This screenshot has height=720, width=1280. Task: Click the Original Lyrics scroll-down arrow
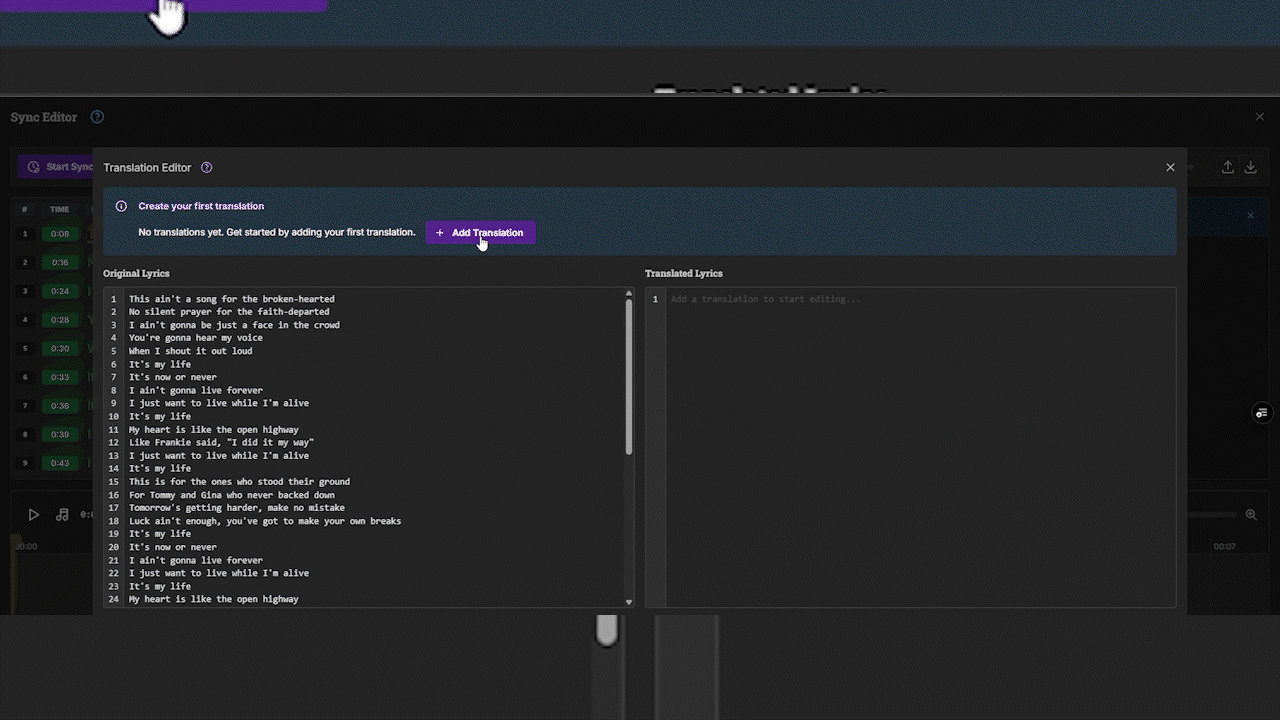pyautogui.click(x=629, y=602)
